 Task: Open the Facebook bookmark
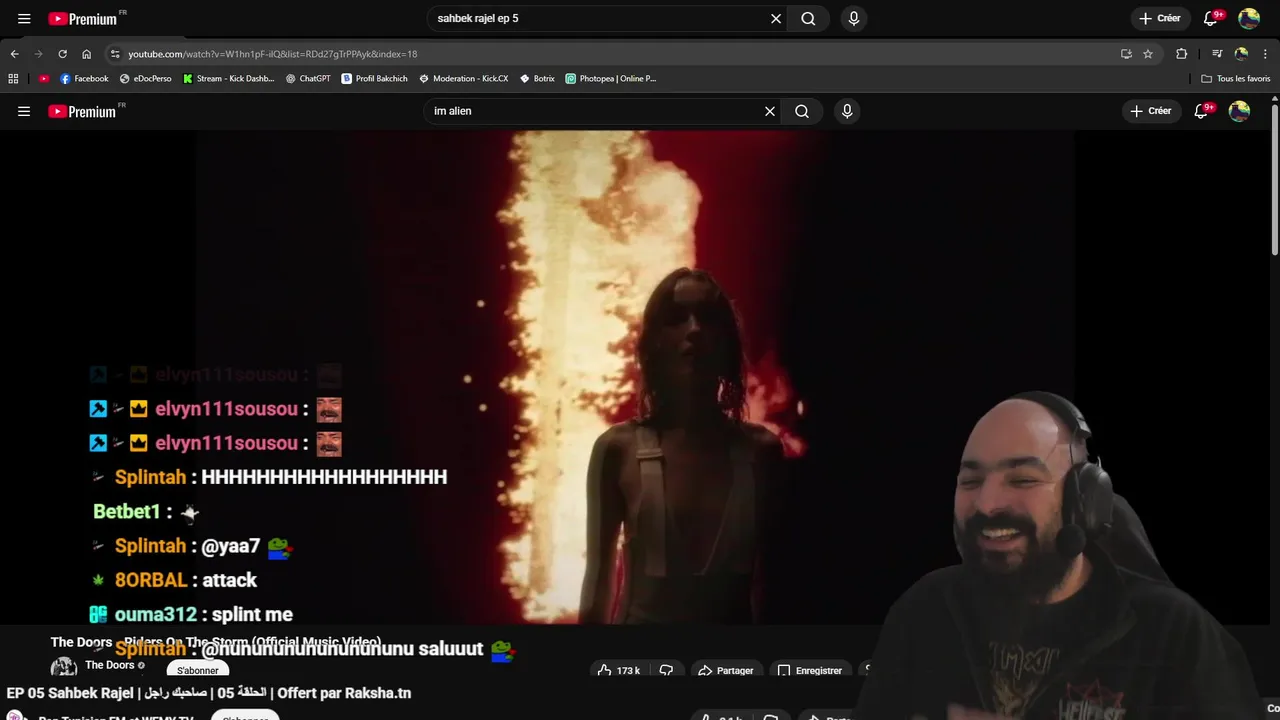tap(84, 78)
